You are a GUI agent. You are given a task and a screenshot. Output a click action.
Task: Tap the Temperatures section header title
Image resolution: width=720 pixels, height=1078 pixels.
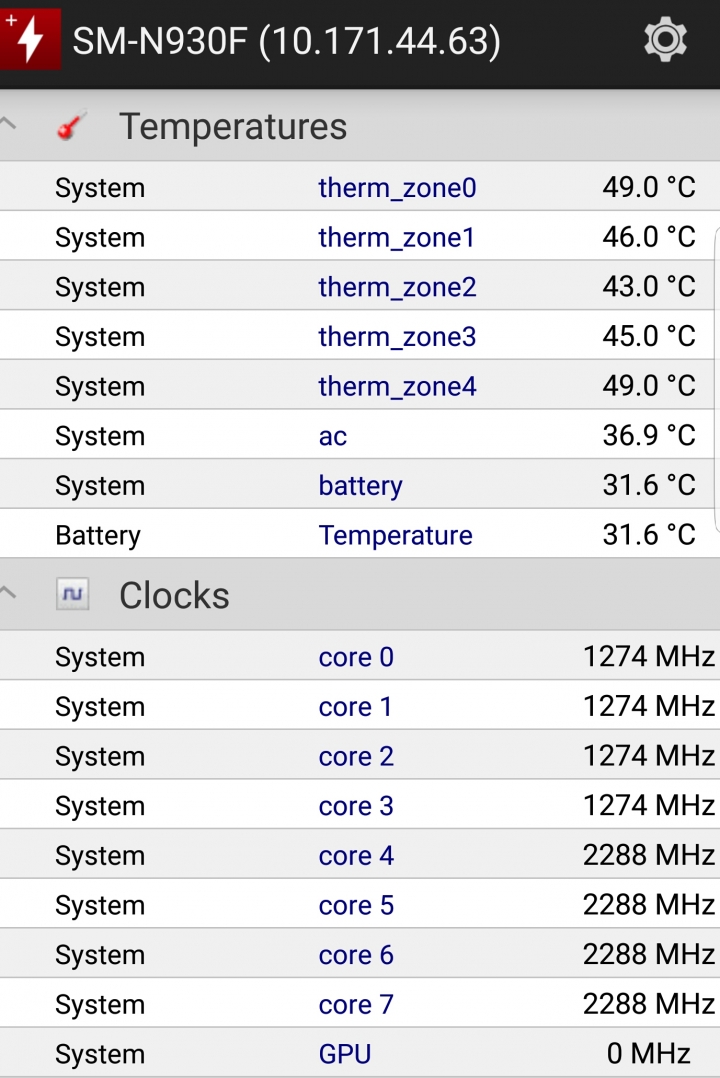(x=233, y=127)
